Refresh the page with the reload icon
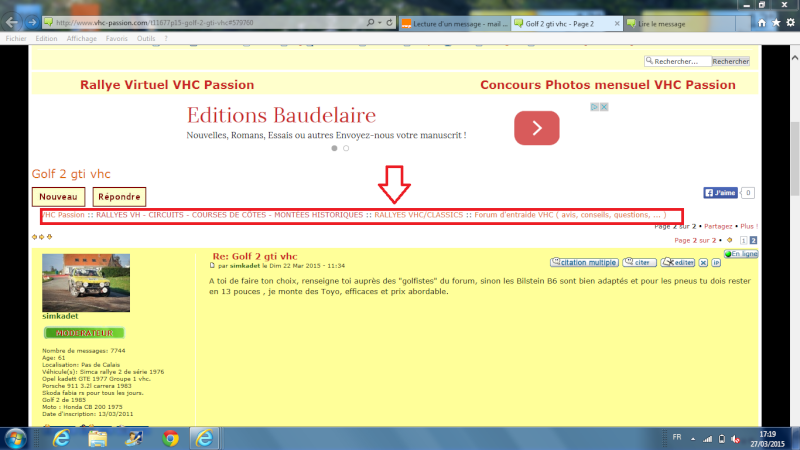This screenshot has width=800, height=450. point(389,22)
